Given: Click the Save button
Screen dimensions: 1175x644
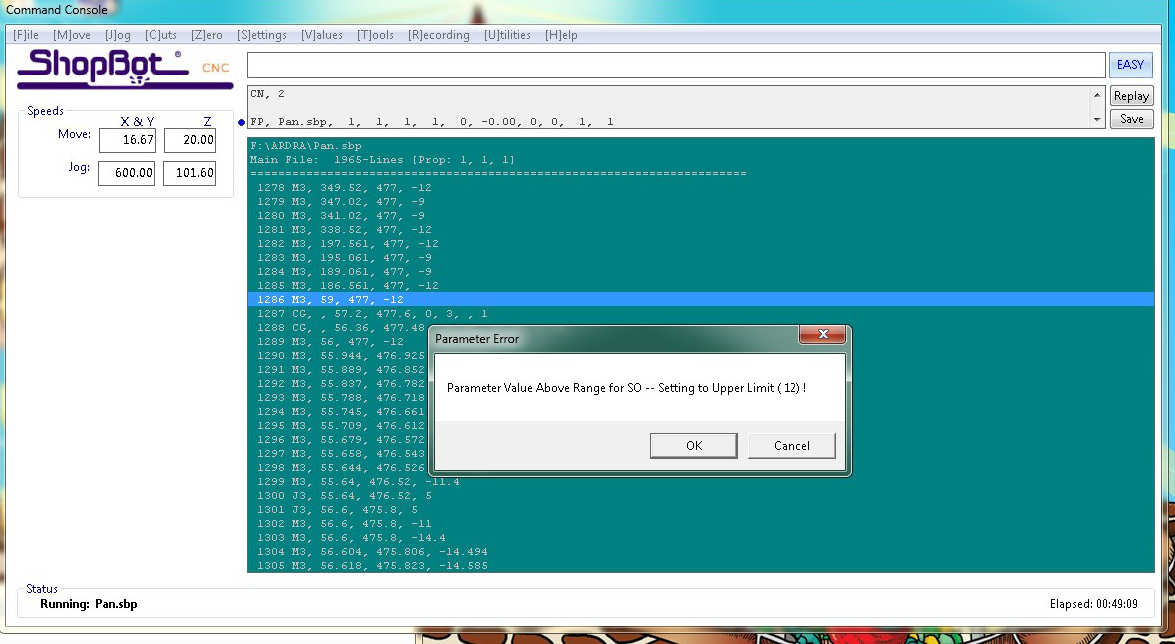Looking at the screenshot, I should pos(1131,118).
